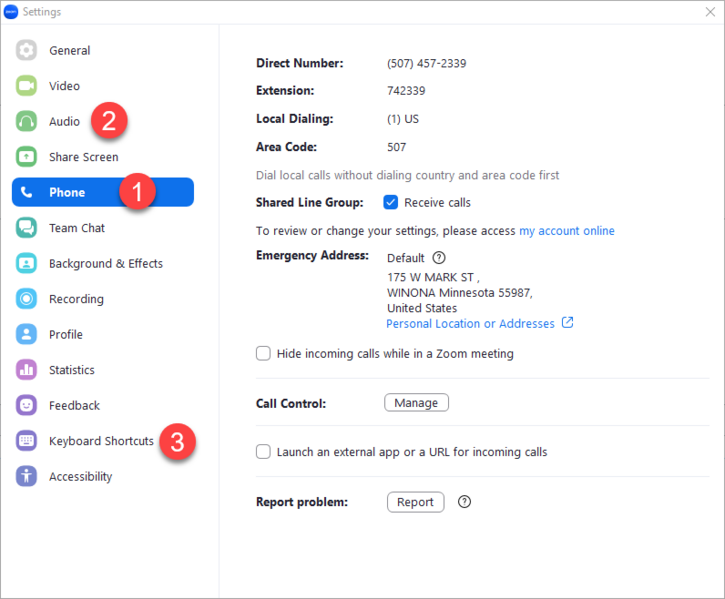This screenshot has width=725, height=599.
Task: Select the Video camera icon
Action: coord(27,86)
